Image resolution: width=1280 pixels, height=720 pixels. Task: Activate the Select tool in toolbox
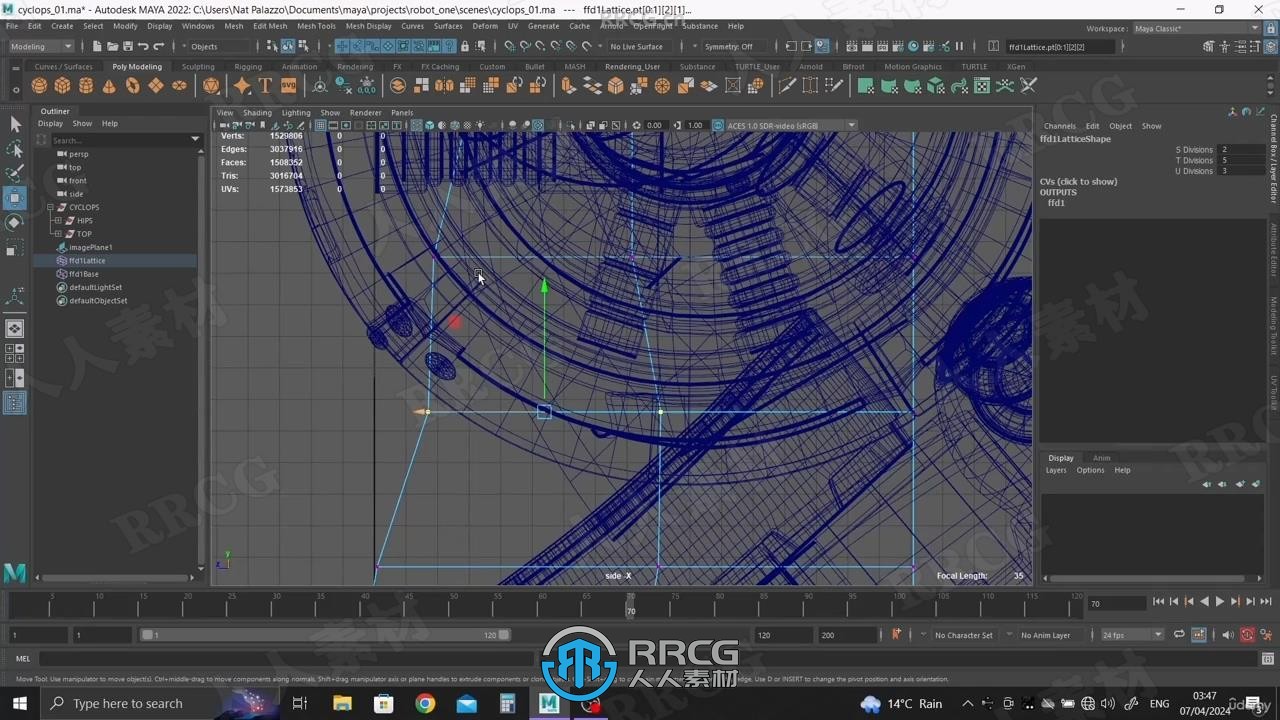point(15,124)
